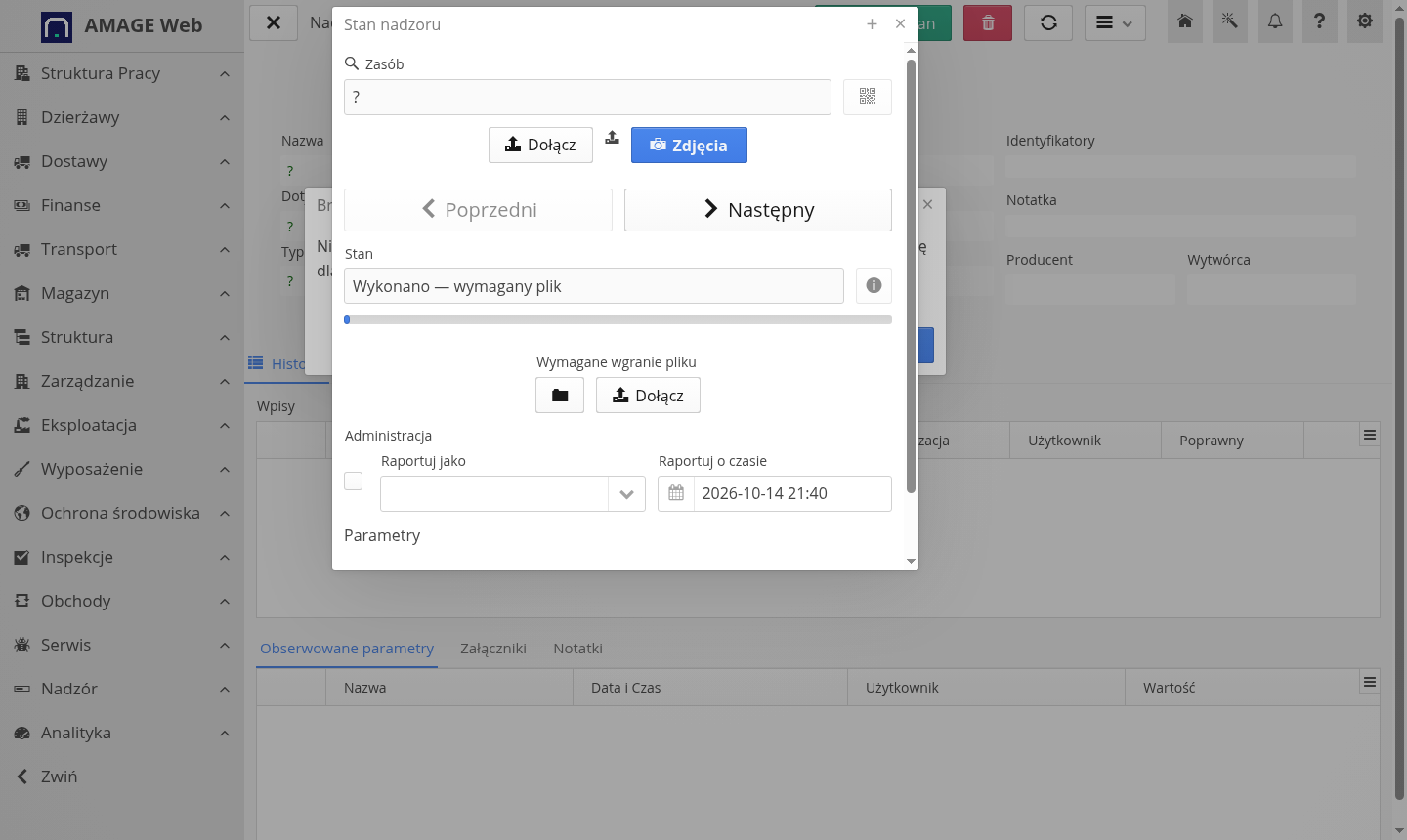Open the folder icon for file upload
The height and width of the screenshot is (840, 1407).
coord(560,396)
